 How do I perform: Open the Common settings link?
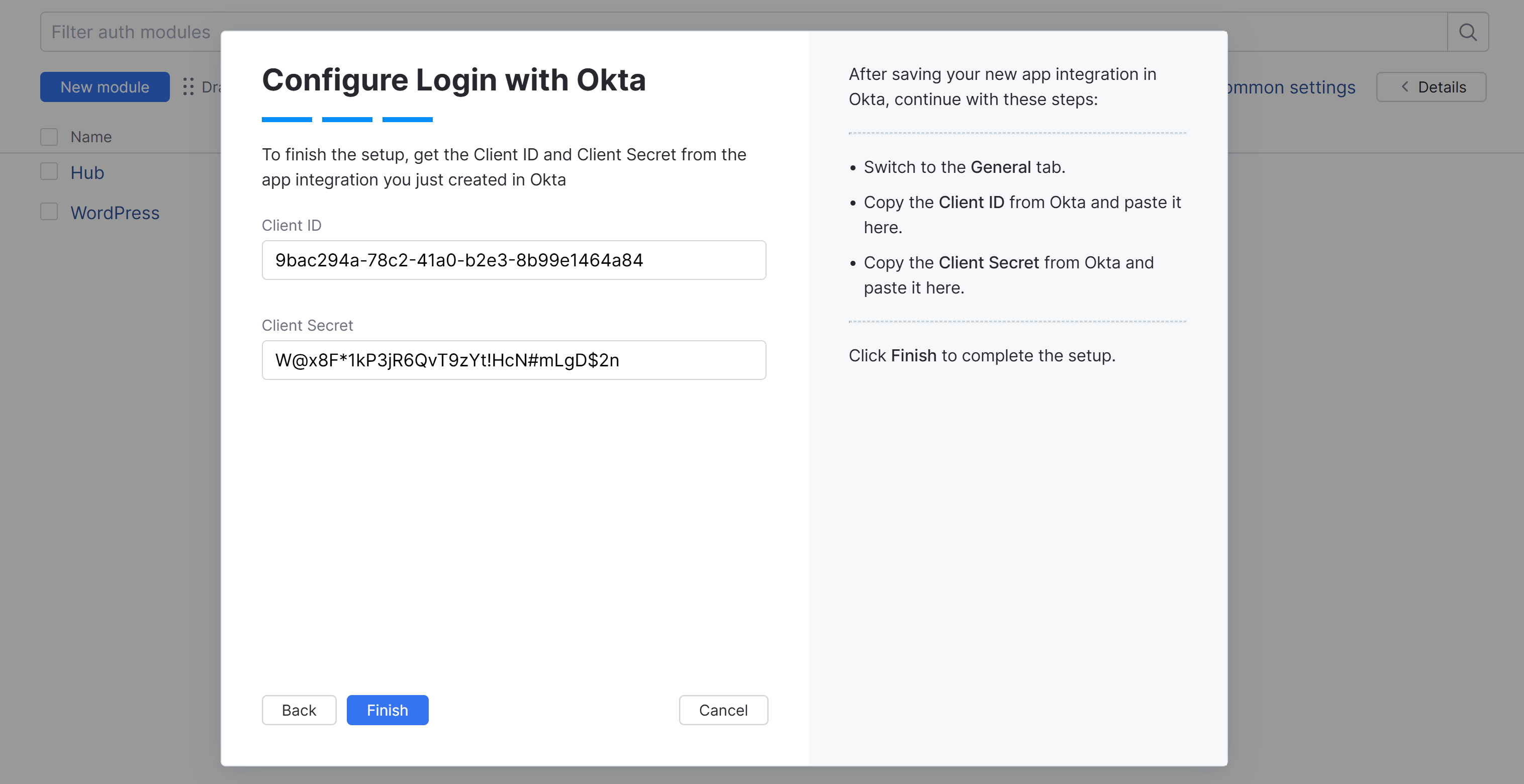pyautogui.click(x=1290, y=87)
